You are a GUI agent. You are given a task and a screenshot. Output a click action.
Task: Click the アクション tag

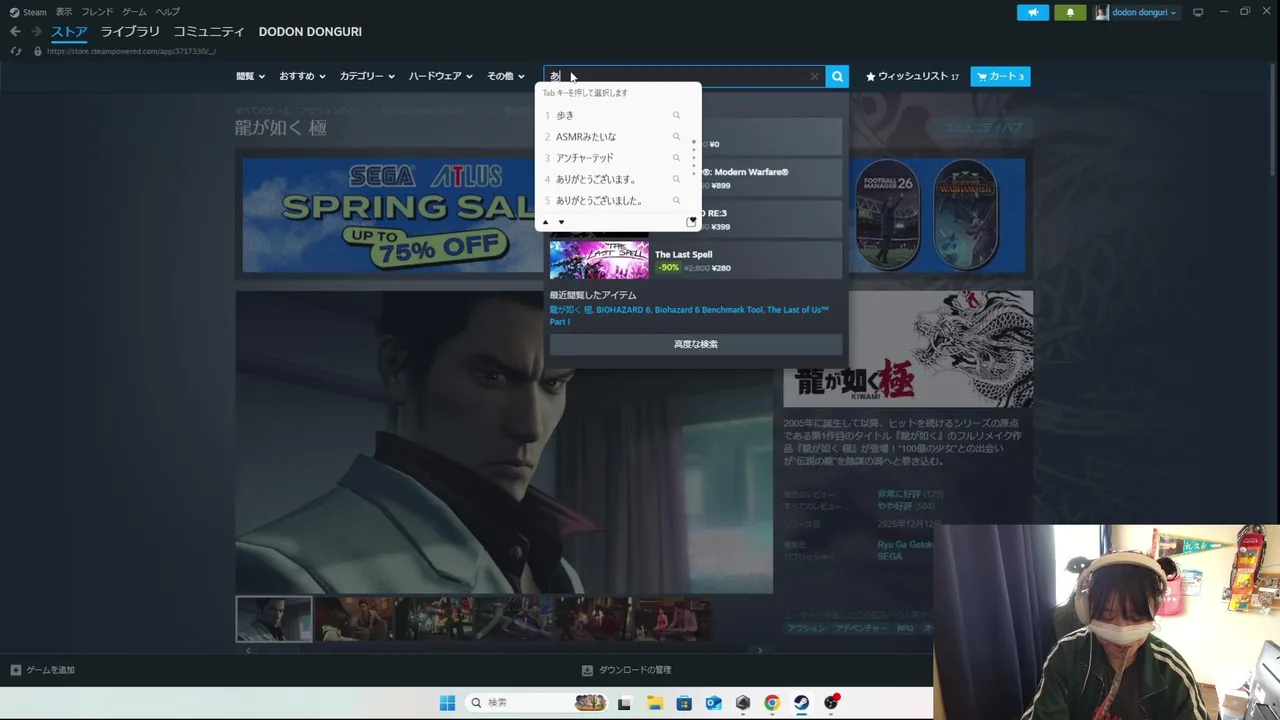tap(806, 628)
